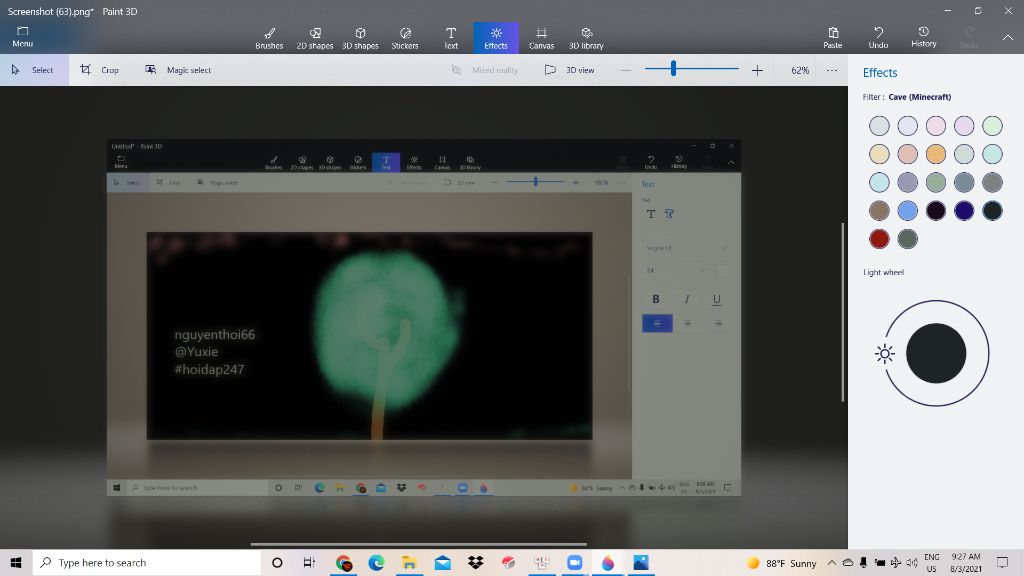Open the Photos app from taskbar
This screenshot has width=1024, height=576.
(641, 562)
